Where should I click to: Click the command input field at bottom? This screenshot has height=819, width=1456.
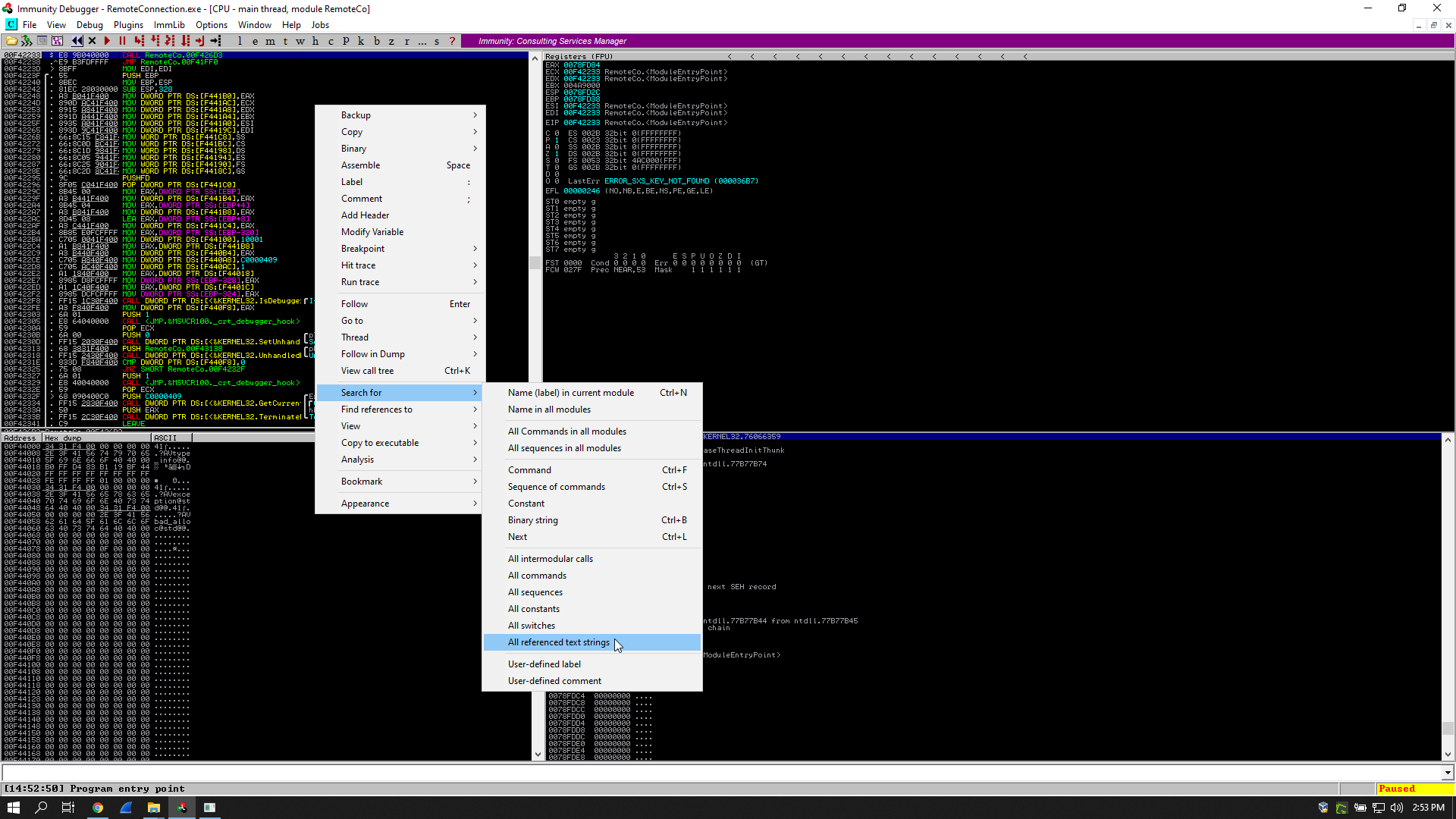pyautogui.click(x=720, y=773)
